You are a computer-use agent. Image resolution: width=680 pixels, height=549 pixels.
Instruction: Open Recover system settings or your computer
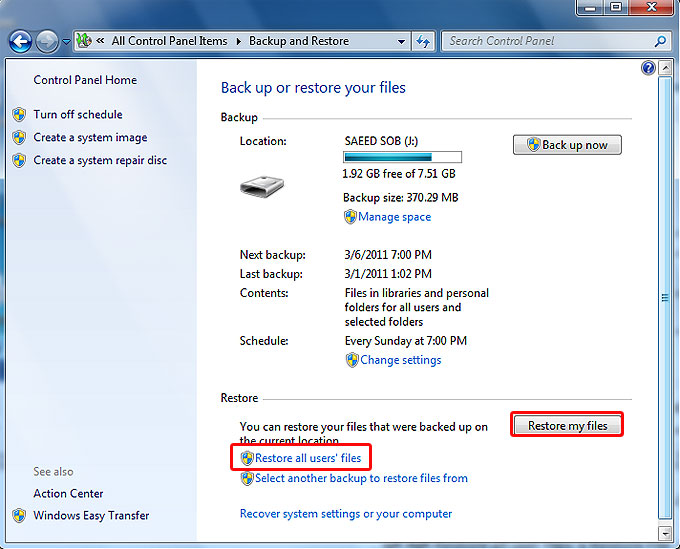coord(346,514)
